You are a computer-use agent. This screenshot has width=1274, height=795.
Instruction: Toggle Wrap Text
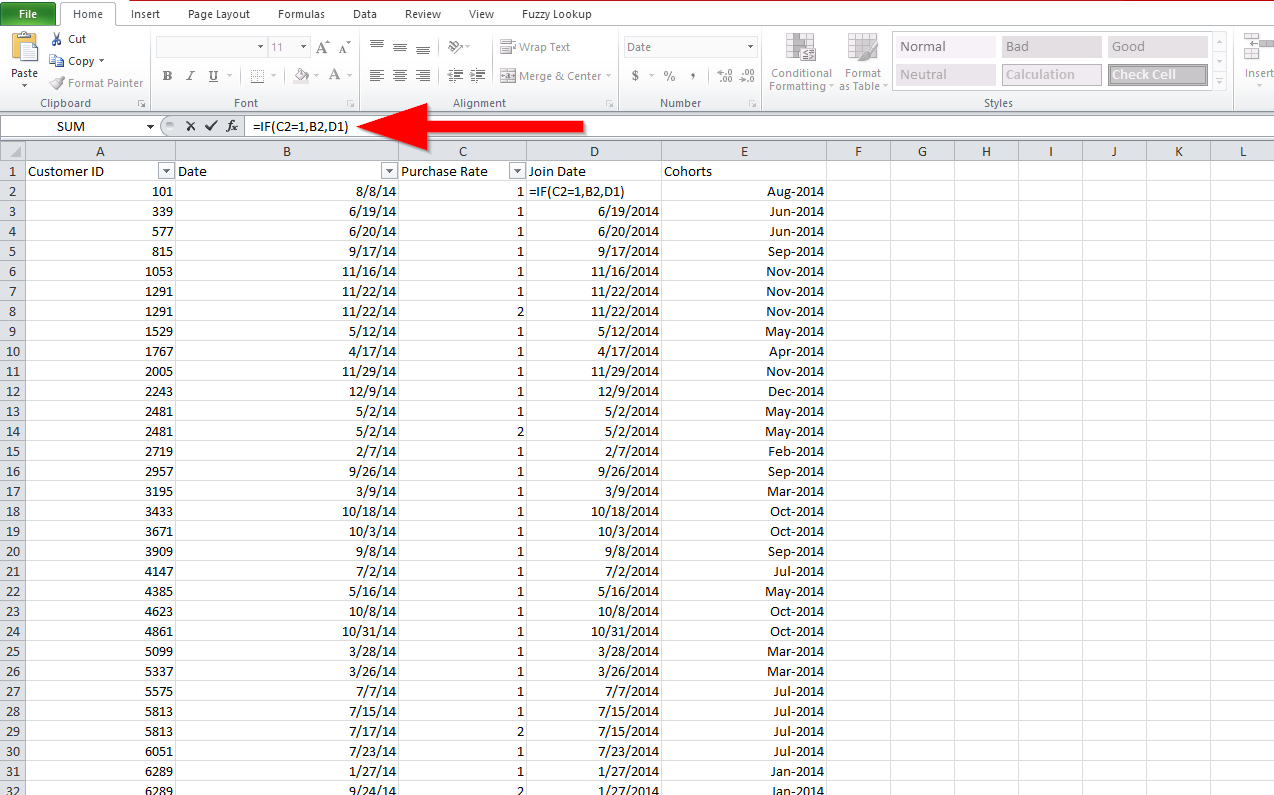click(x=535, y=47)
